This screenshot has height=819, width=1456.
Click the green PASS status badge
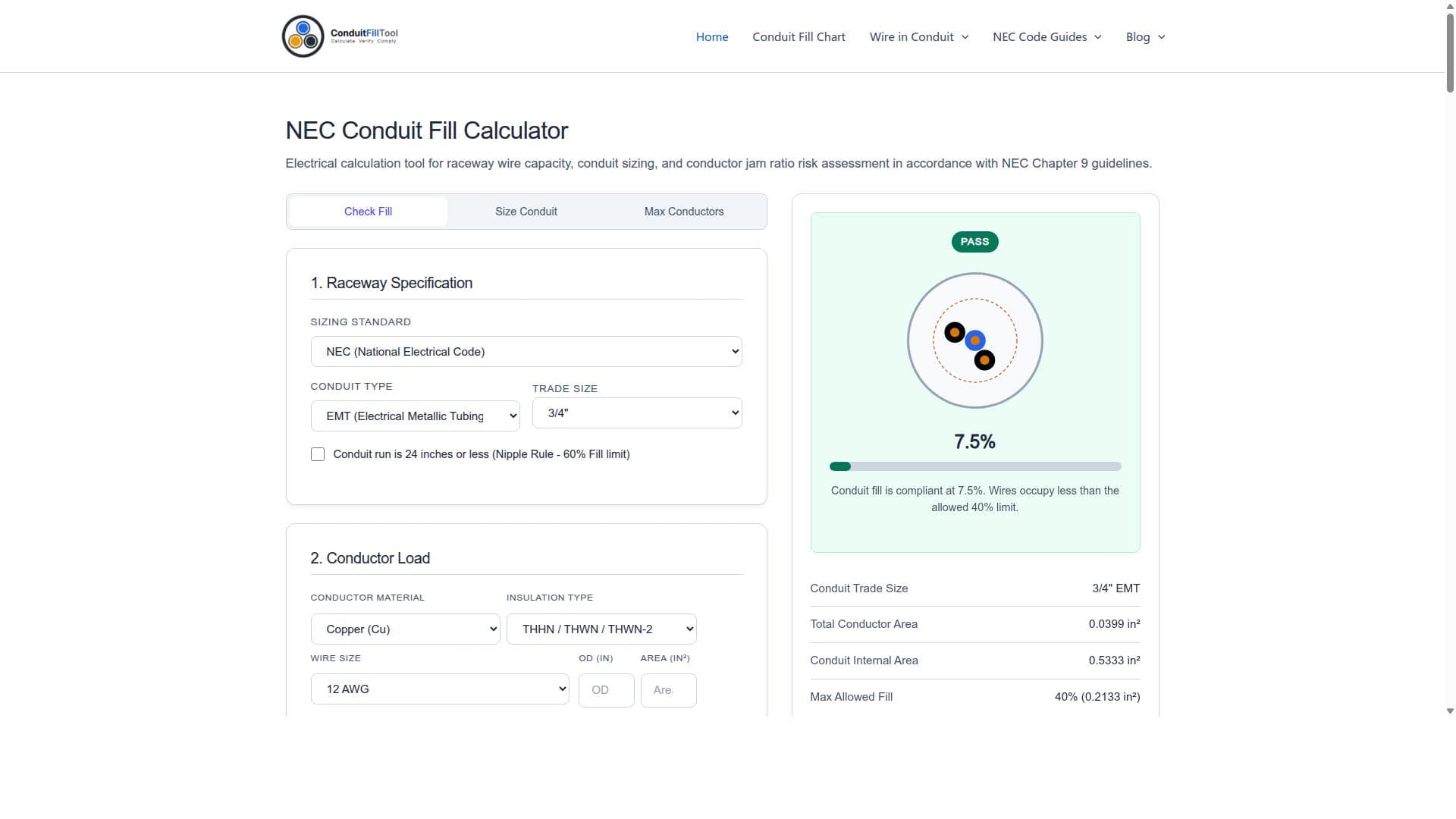[x=974, y=242]
